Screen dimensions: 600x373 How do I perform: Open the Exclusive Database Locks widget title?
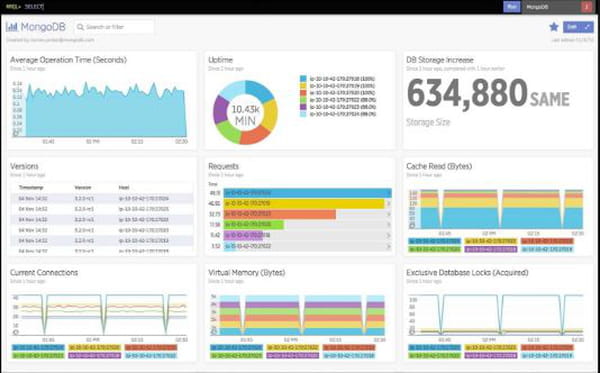coord(467,273)
